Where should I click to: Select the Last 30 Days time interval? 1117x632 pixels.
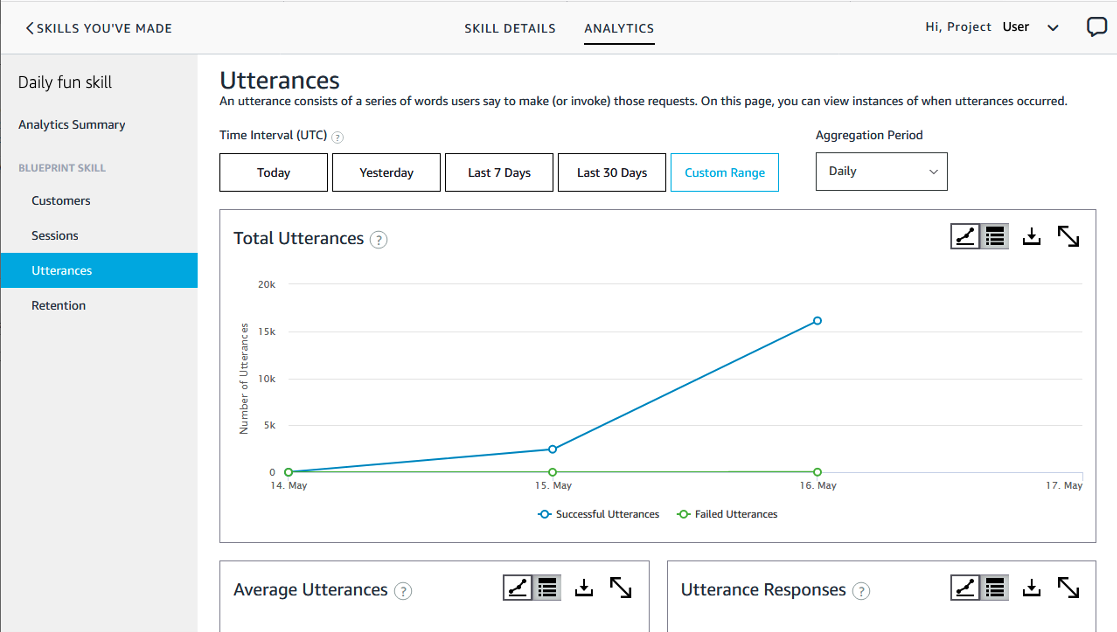pyautogui.click(x=611, y=171)
